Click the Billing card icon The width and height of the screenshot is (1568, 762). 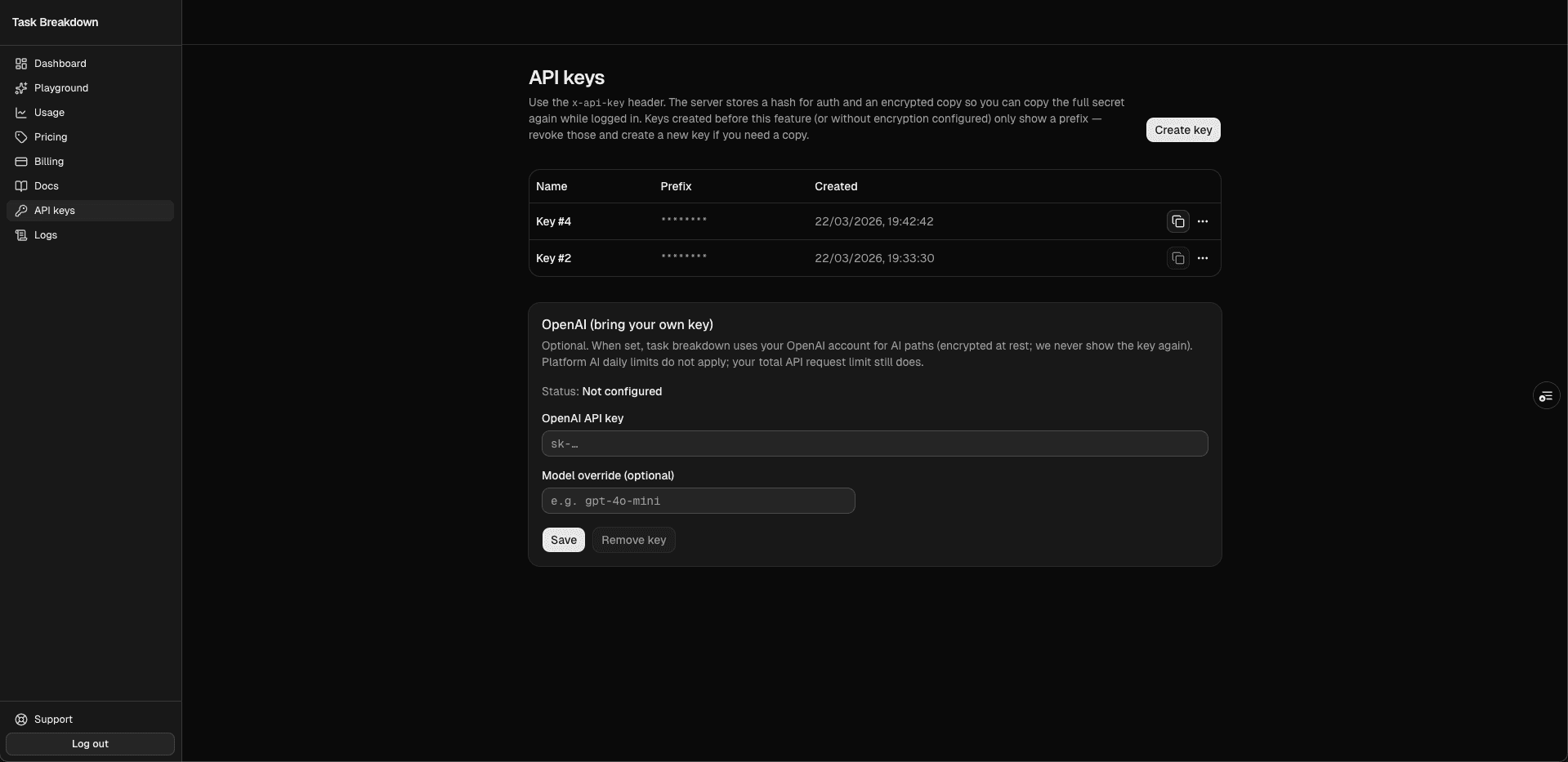(x=20, y=161)
